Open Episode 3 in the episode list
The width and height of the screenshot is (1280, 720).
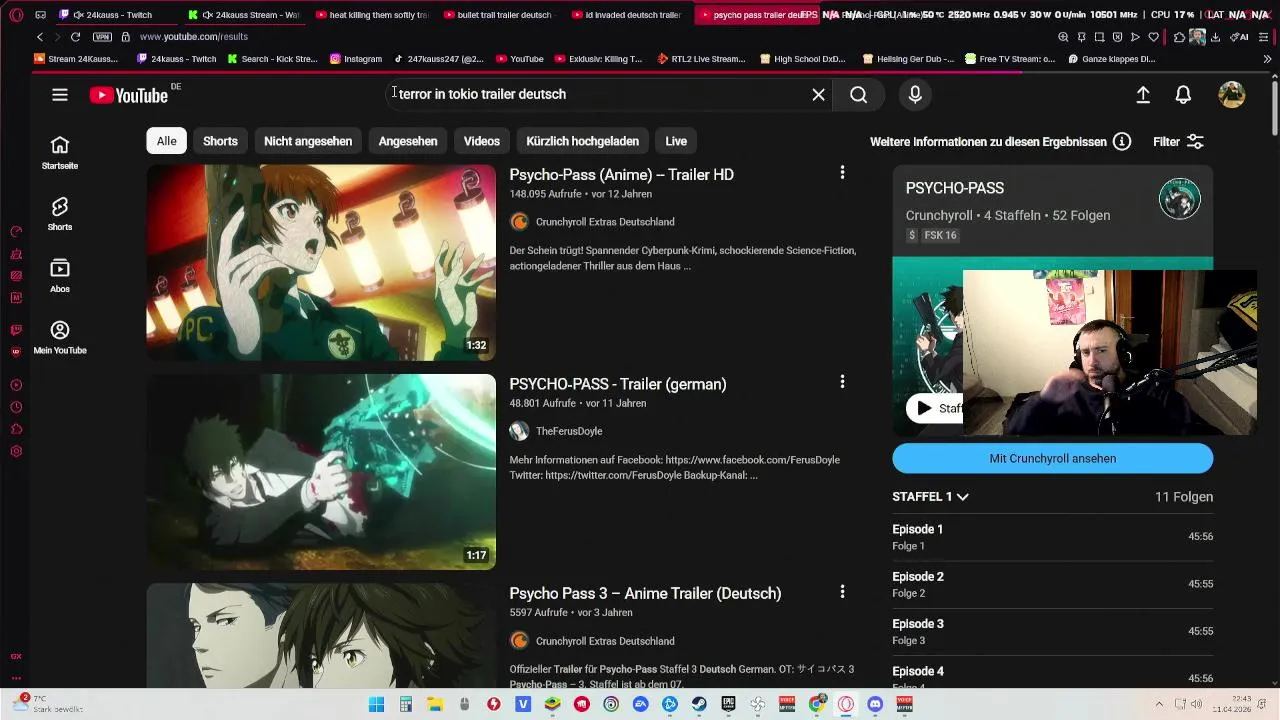tap(1052, 631)
